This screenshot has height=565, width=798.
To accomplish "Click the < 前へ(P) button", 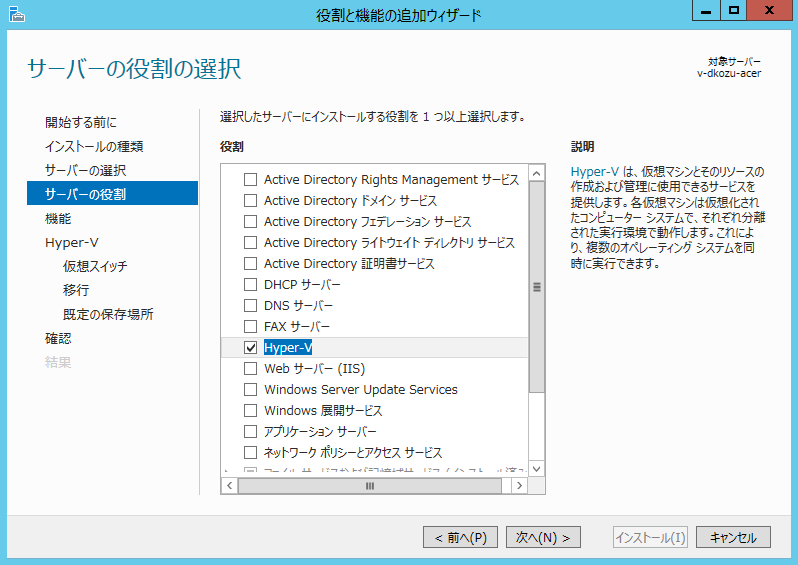I will point(460,537).
